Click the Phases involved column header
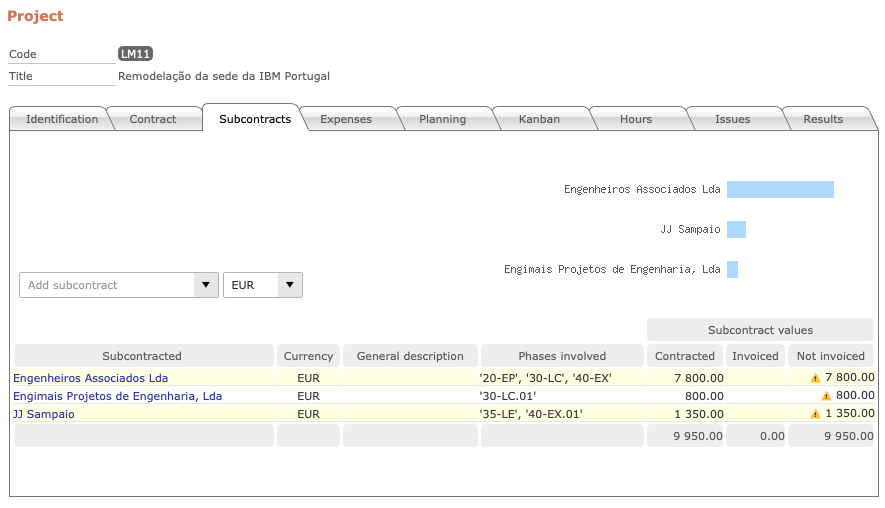 [x=562, y=356]
